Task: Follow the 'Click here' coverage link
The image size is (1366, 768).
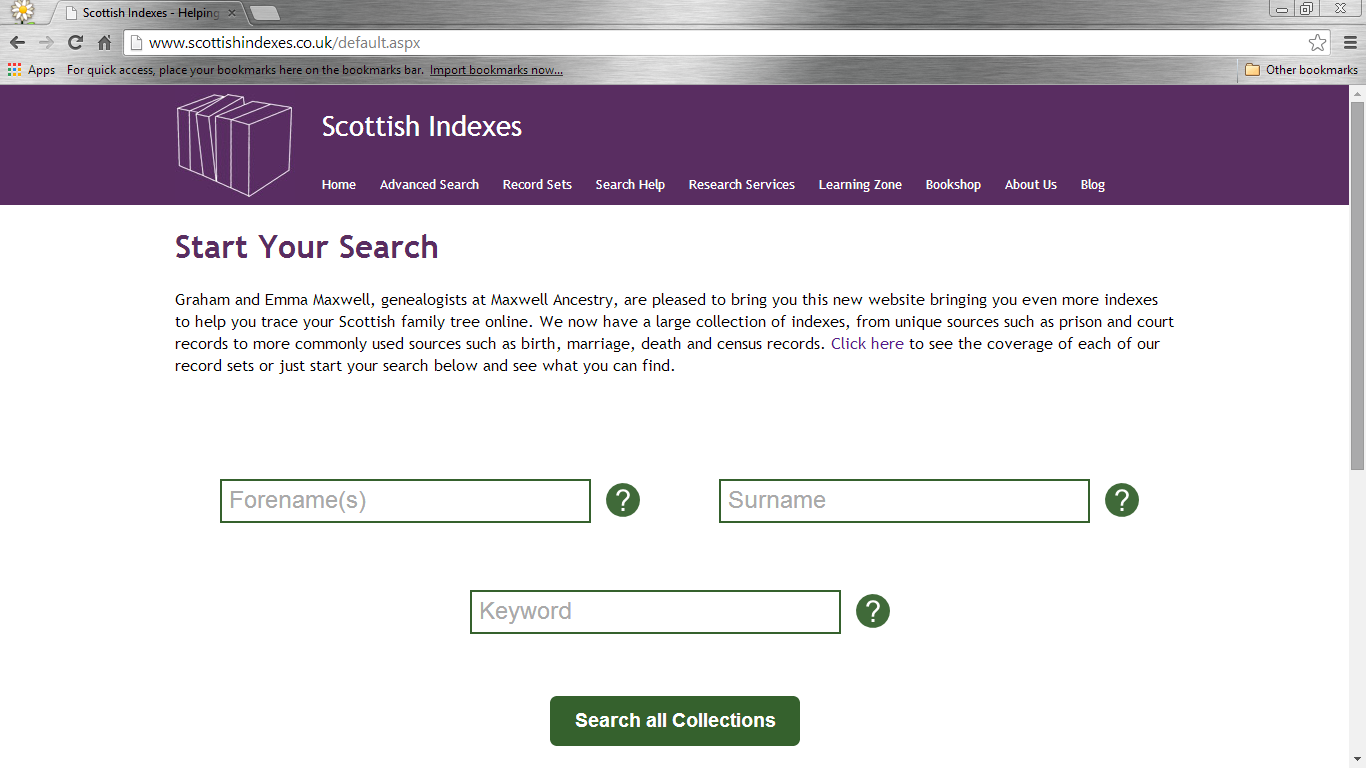Action: click(x=867, y=344)
